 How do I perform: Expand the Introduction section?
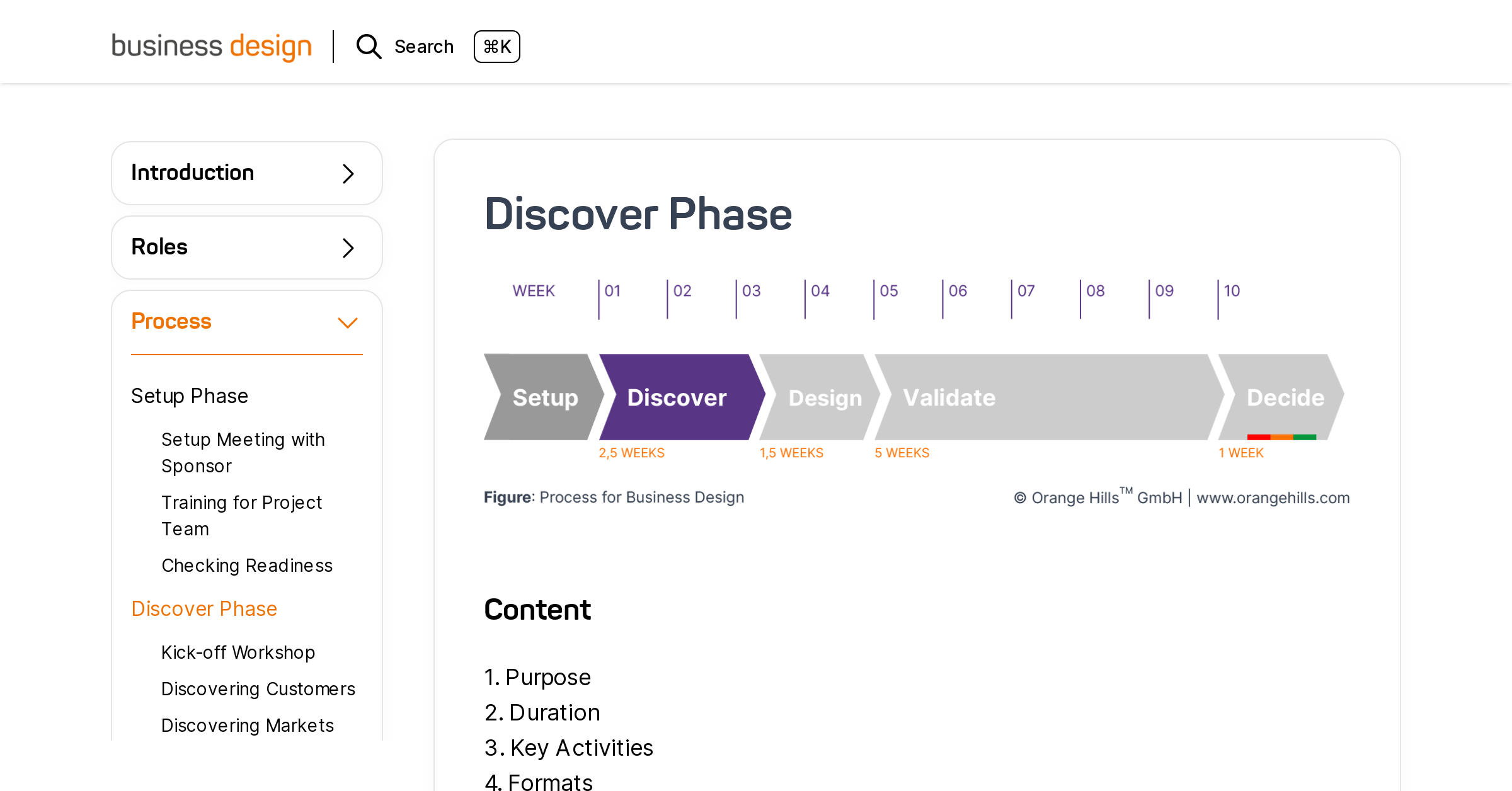[246, 173]
